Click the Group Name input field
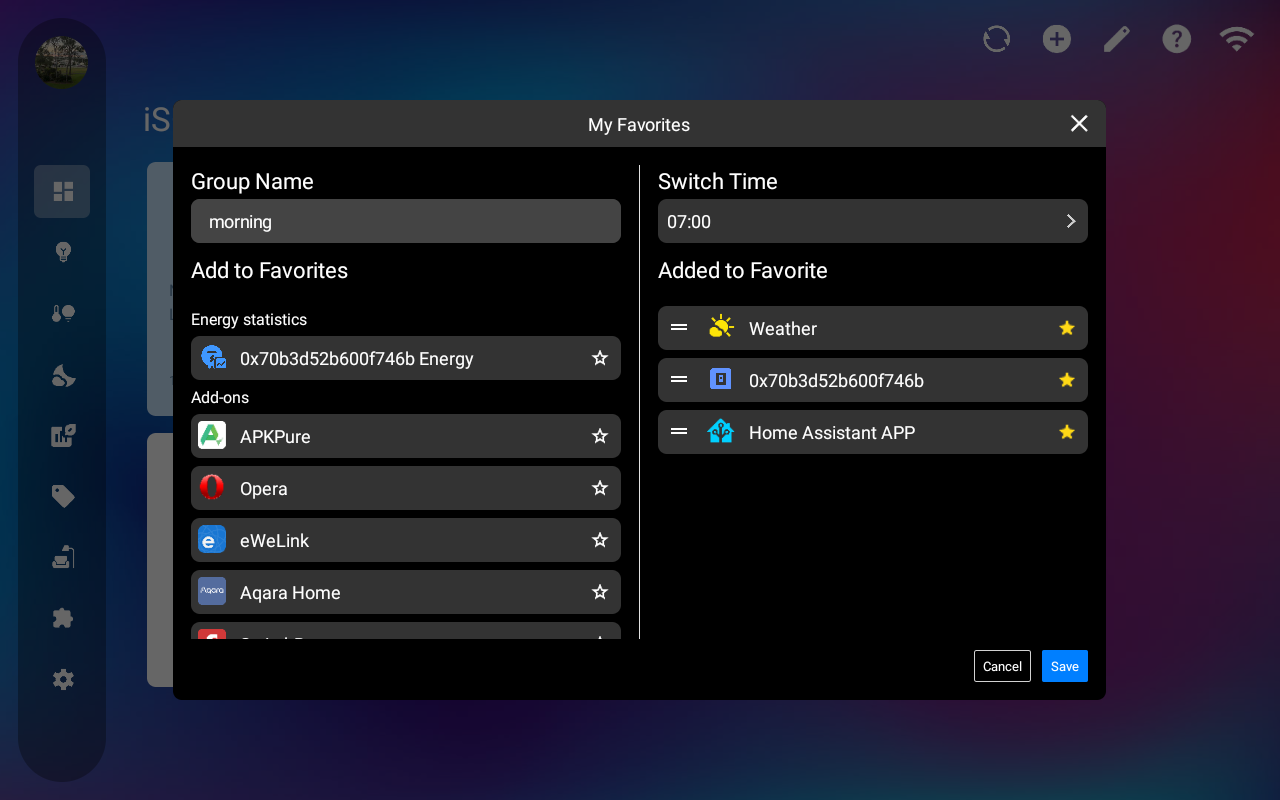The height and width of the screenshot is (800, 1280). (x=405, y=221)
